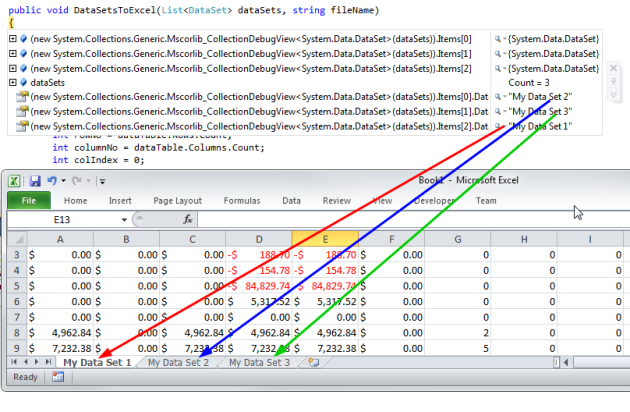Open visualizer magnifier for Items[0] DataSet value
Screen dimensions: 630x412
497,39
